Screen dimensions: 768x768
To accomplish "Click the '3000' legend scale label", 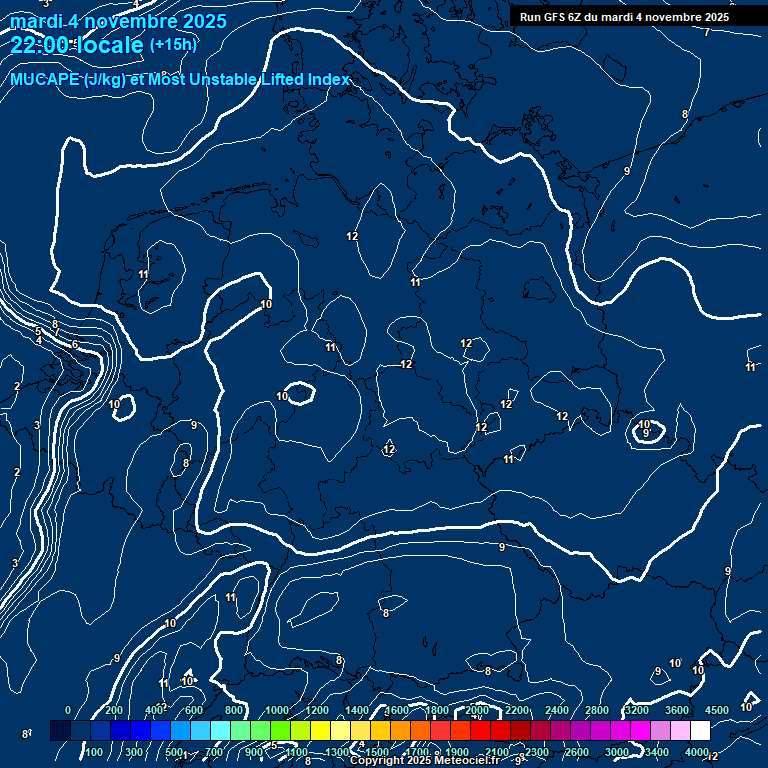I will (x=617, y=752).
